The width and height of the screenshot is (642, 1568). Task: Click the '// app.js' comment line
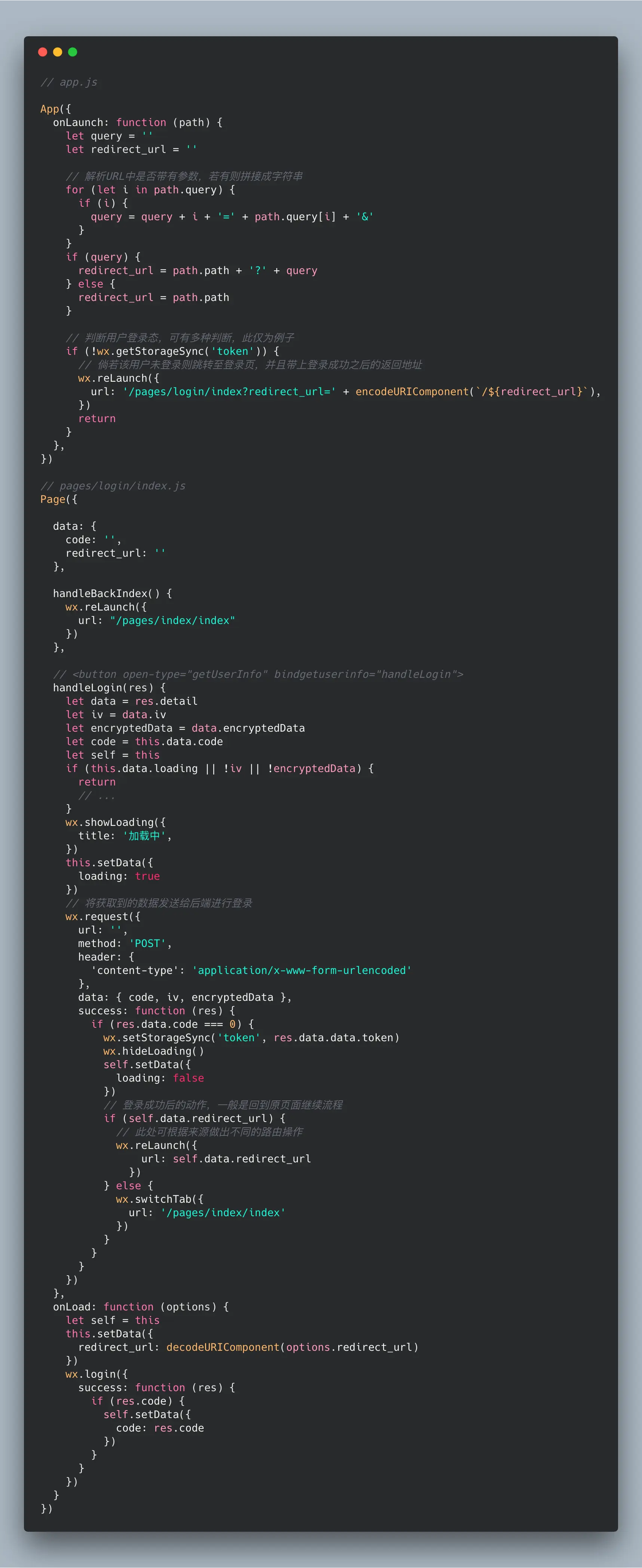pyautogui.click(x=69, y=82)
